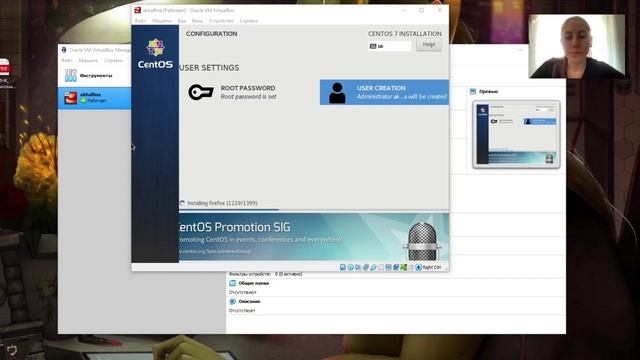Image resolution: width=640 pixels, height=360 pixels.
Task: Click the installation progress bar
Action: point(314,210)
